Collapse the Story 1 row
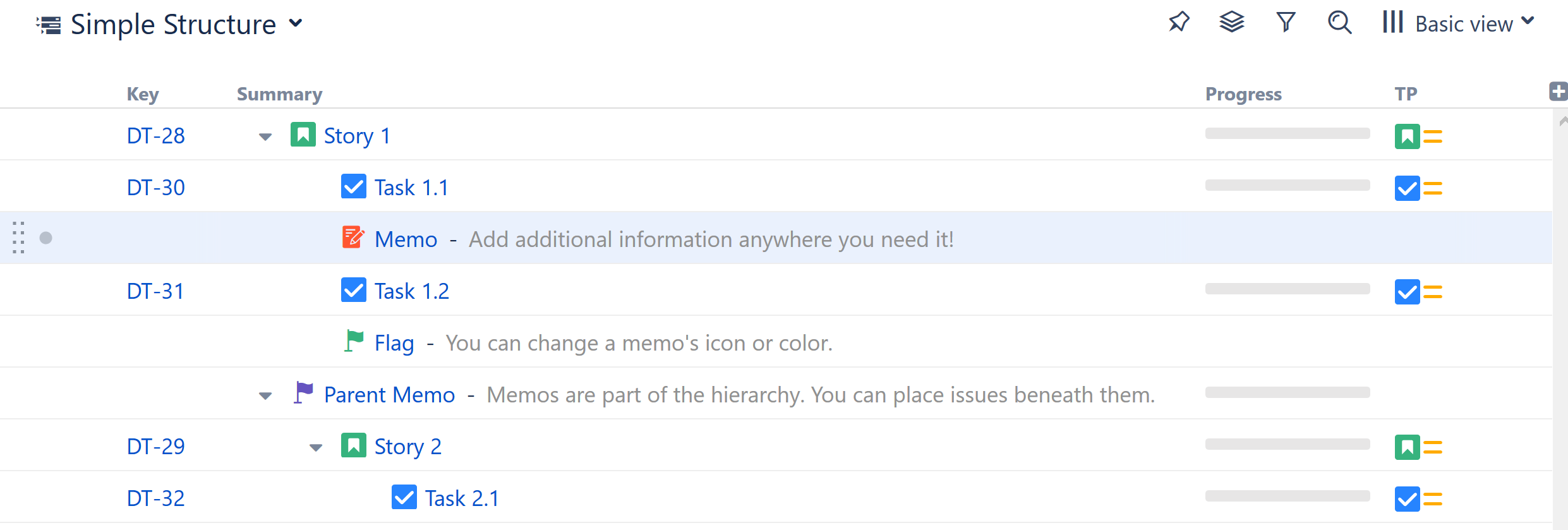The image size is (1568, 530). point(265,136)
